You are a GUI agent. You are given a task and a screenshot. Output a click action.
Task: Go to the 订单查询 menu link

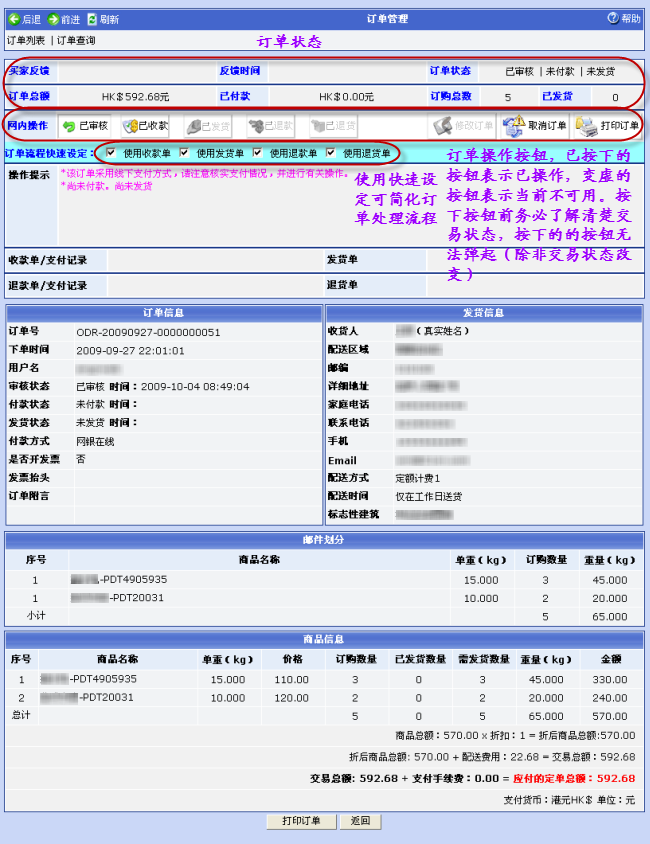tap(76, 40)
